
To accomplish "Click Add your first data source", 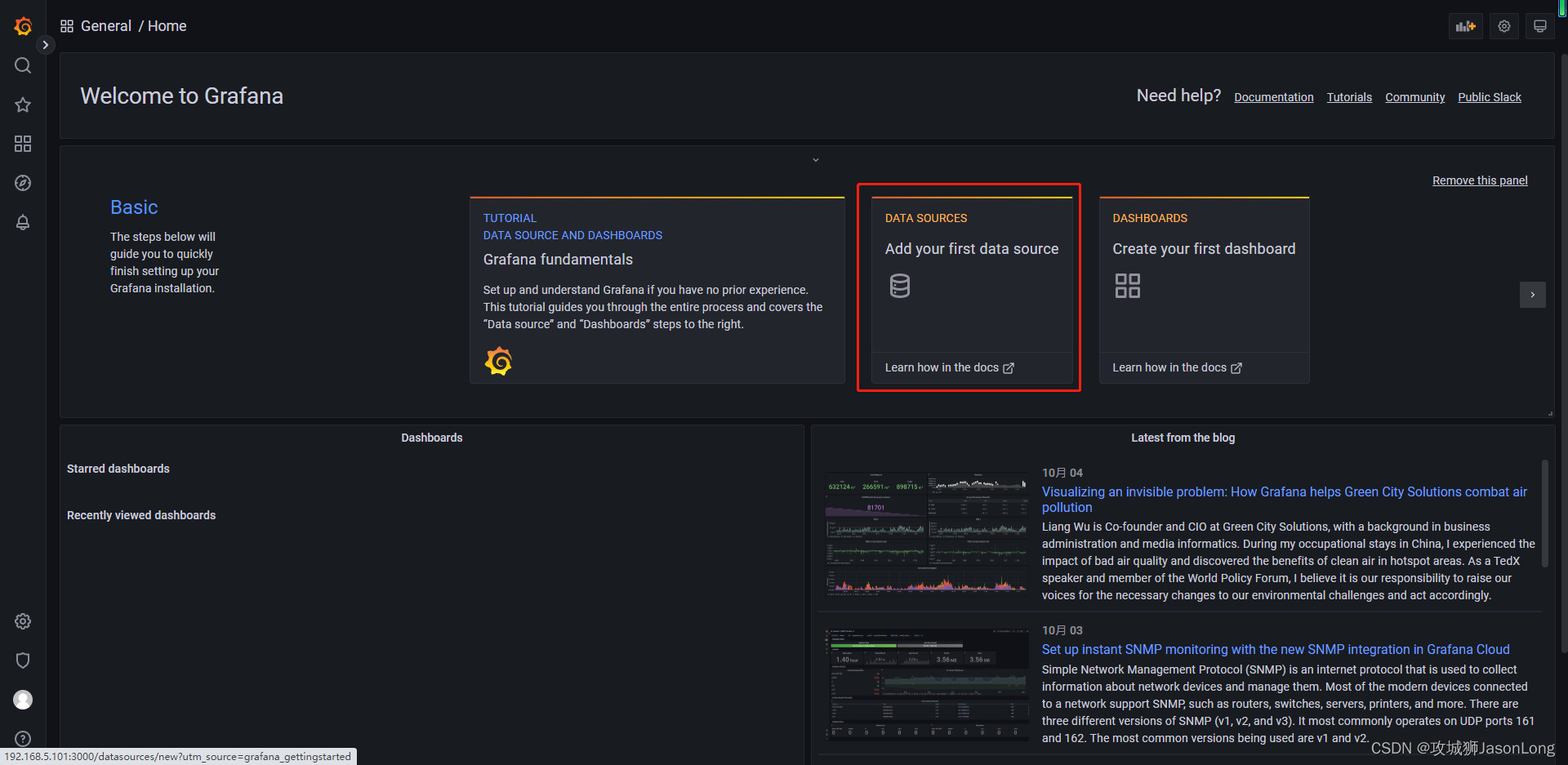I will coord(972,249).
